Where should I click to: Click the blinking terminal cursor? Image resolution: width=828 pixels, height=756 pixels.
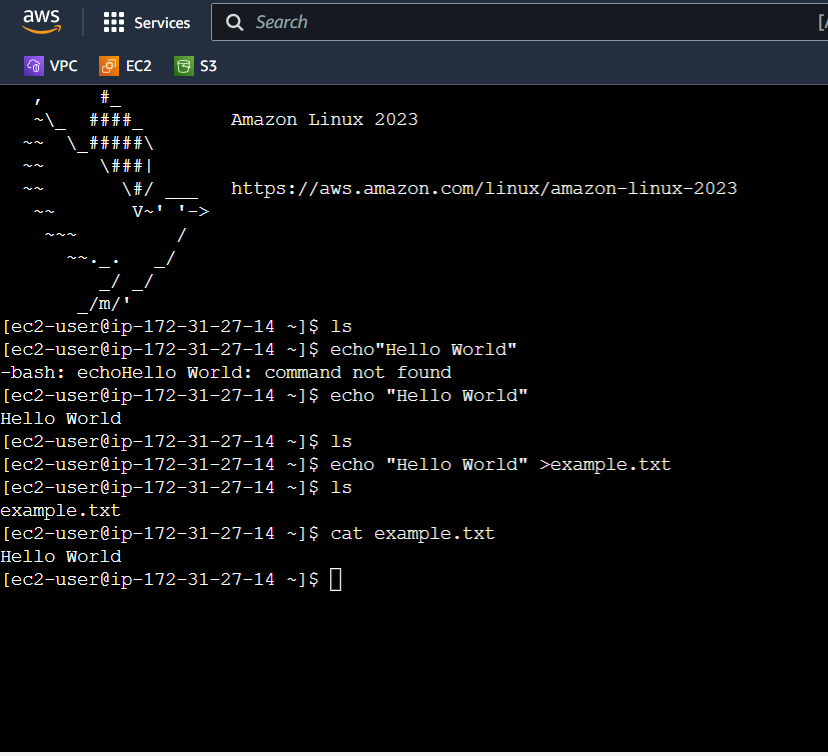335,579
